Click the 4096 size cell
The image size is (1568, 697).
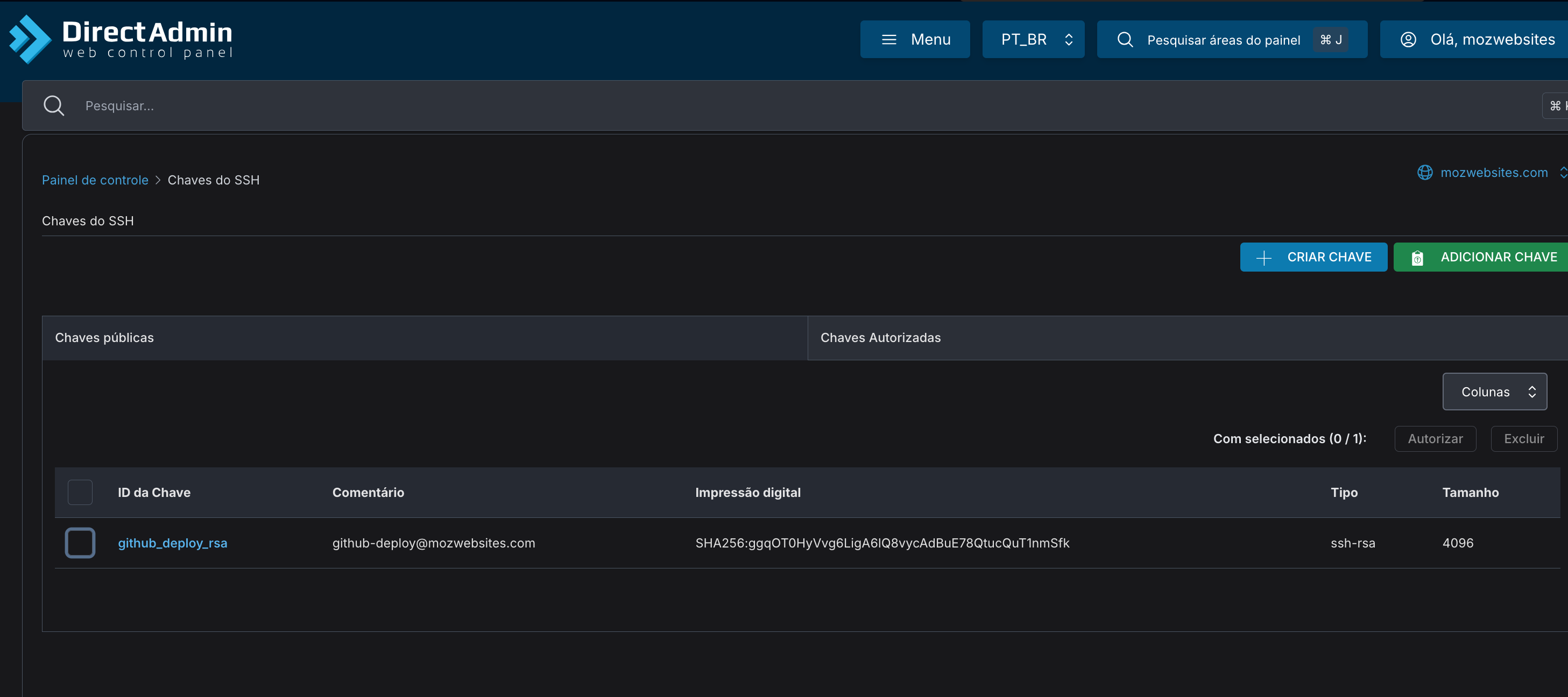pyautogui.click(x=1457, y=543)
